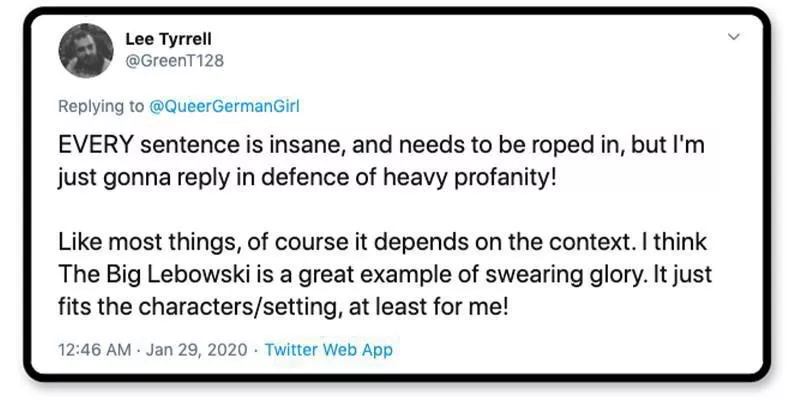Click Lee Tyrrell's profile avatar
Viewport: 800px width, 400px height.
(85, 51)
